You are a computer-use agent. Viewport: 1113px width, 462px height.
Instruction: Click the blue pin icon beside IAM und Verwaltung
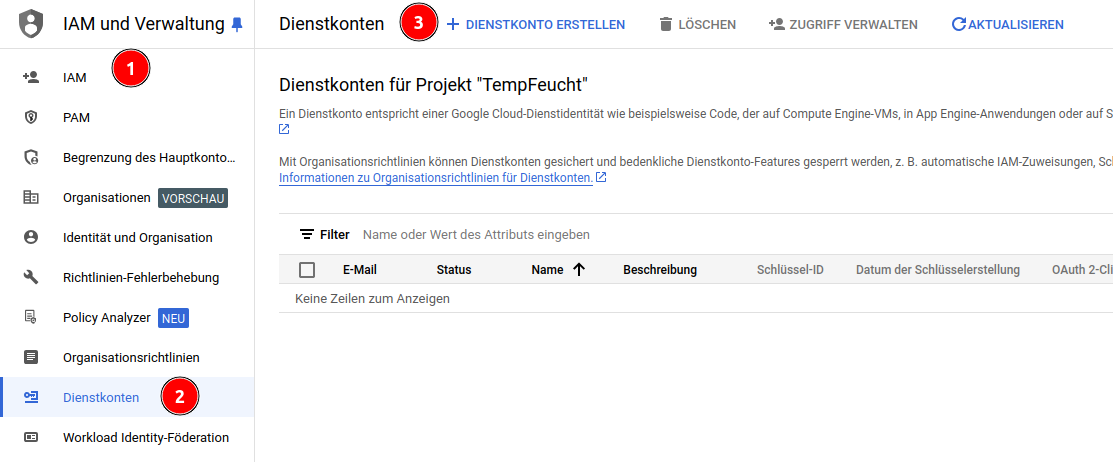(x=236, y=24)
